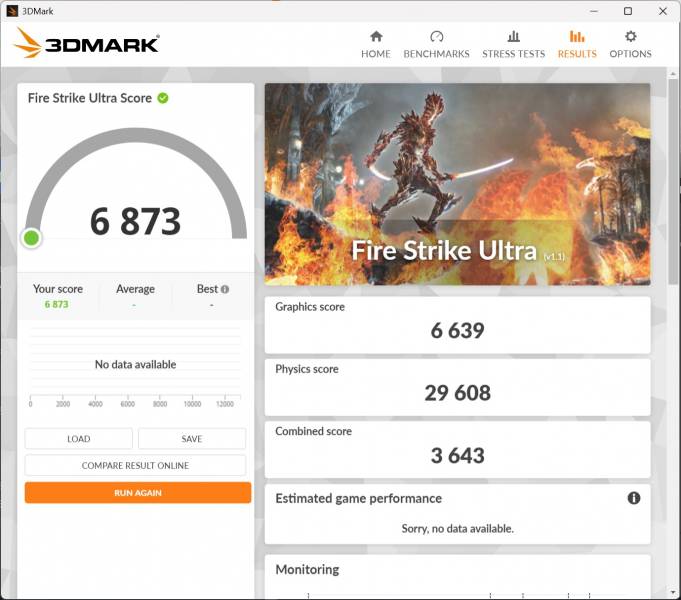The image size is (681, 600).
Task: Click the Fire Strike Ultra banner image
Action: pos(457,184)
